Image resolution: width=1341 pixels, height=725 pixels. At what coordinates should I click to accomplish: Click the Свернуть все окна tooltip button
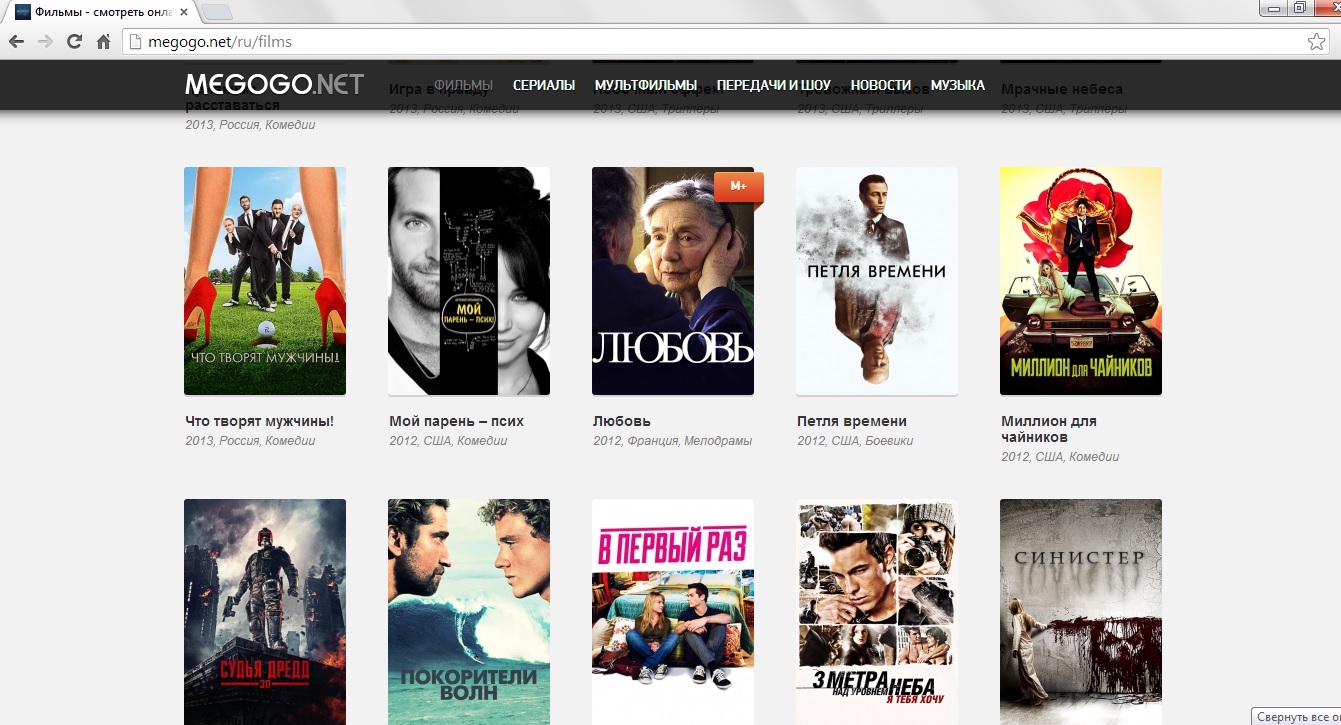click(x=1297, y=716)
